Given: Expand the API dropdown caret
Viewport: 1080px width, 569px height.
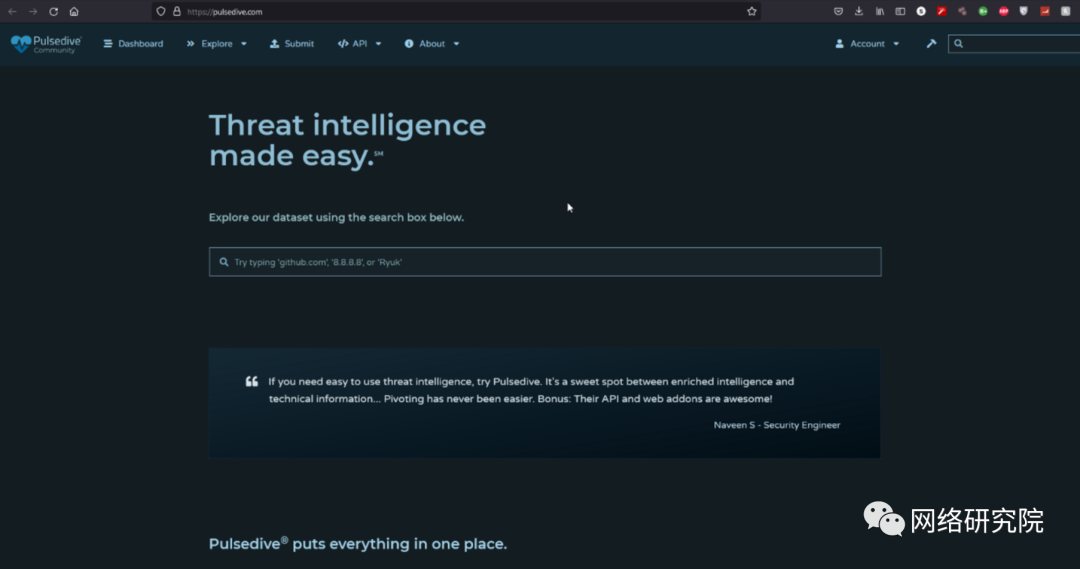Looking at the screenshot, I should coord(378,44).
